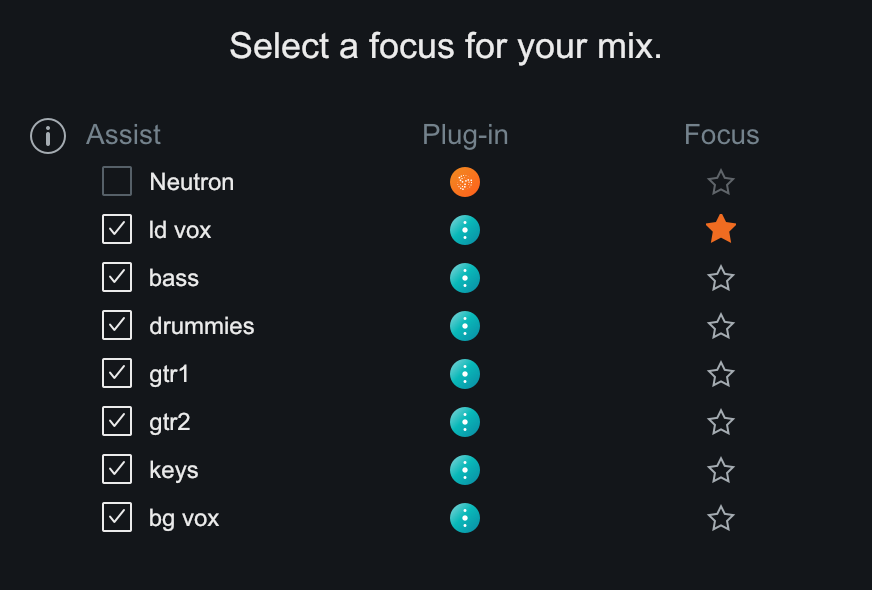Screen dimensions: 872x590
Task: Disable assist for bg vox
Action: click(117, 517)
